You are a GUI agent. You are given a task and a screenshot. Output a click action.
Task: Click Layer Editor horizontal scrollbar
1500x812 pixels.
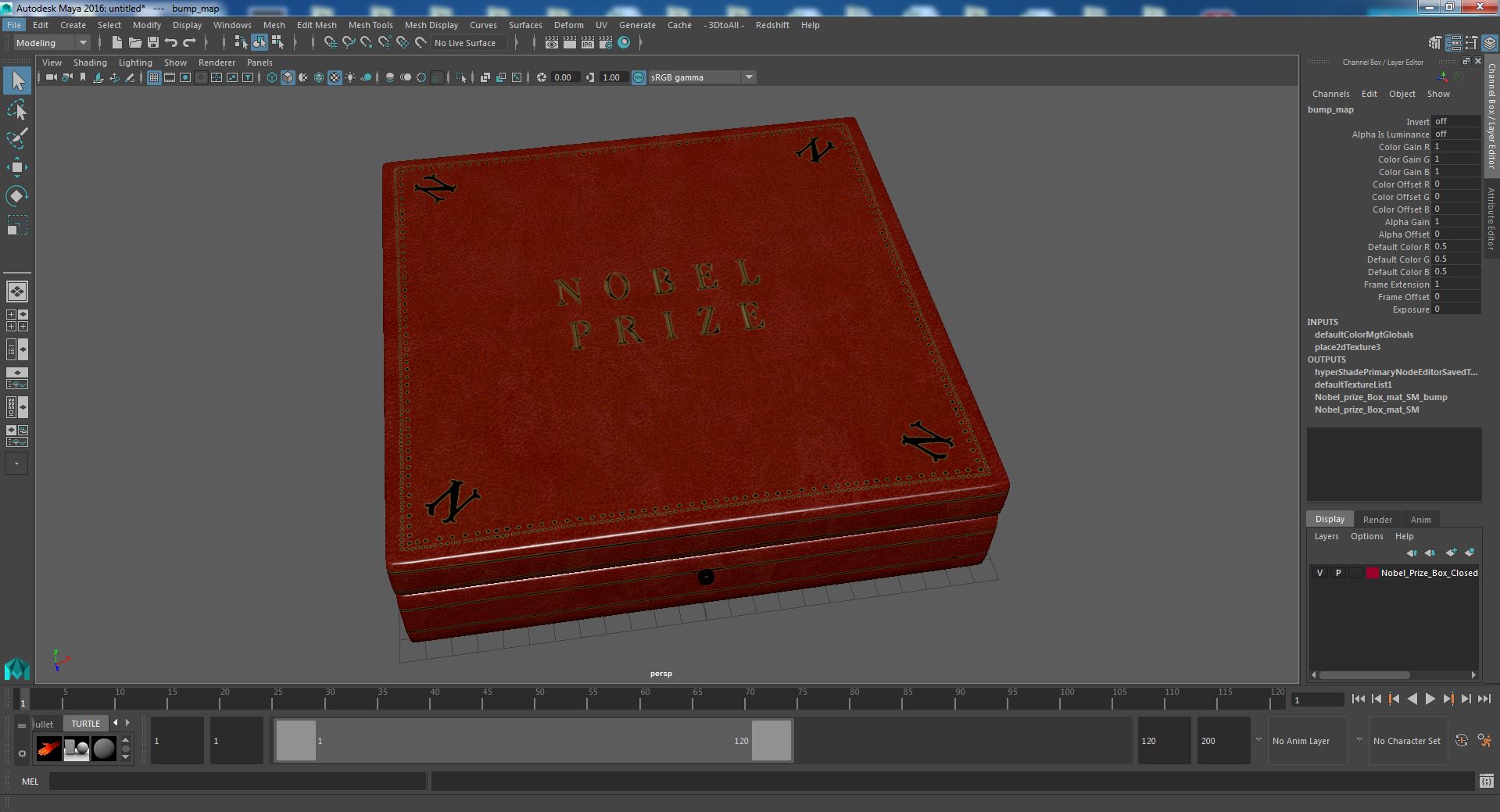(x=1365, y=674)
